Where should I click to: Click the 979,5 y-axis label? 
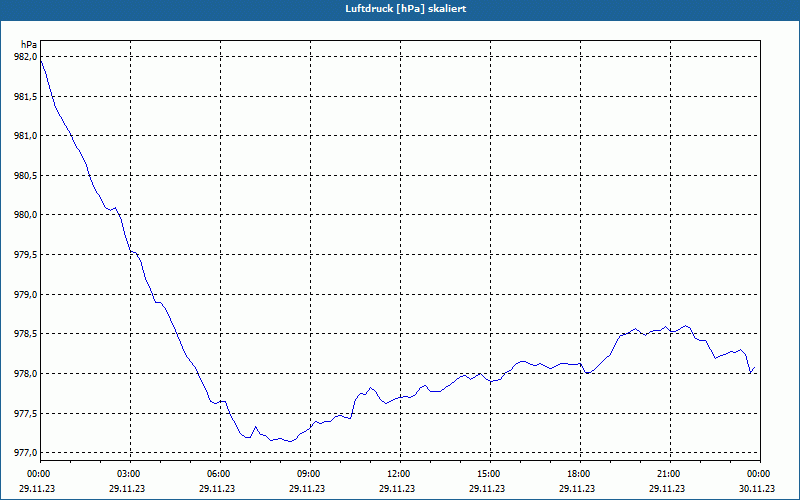click(x=25, y=255)
